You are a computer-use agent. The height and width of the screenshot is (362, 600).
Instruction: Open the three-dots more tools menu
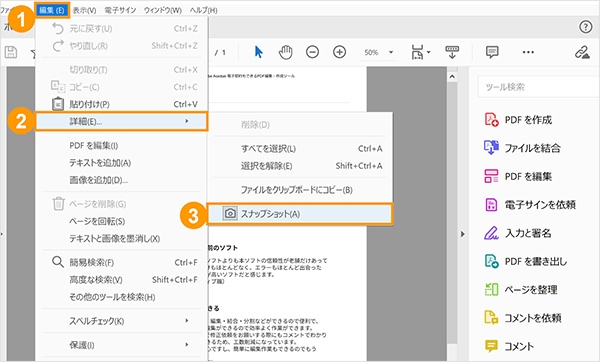[x=528, y=52]
